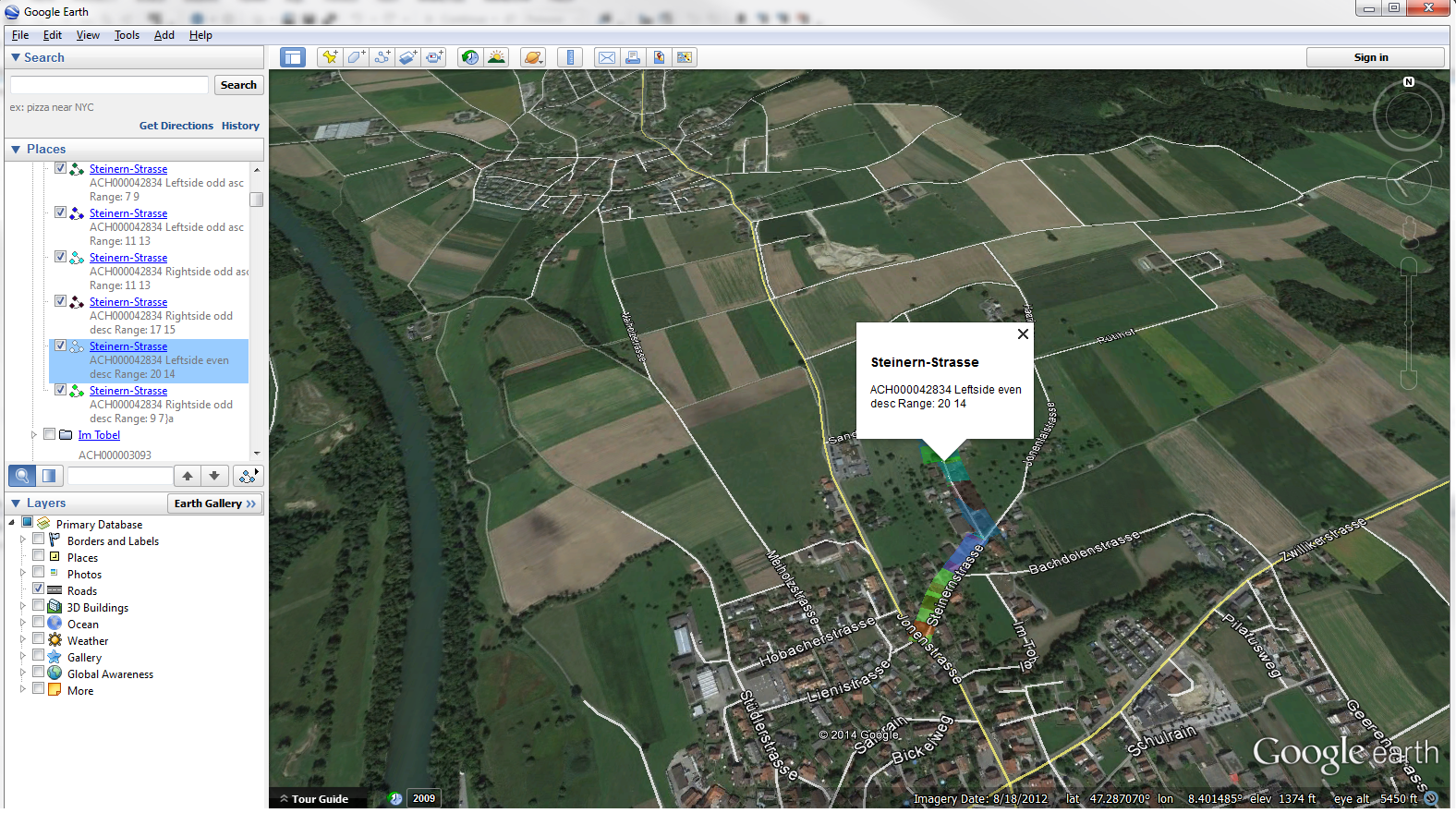Record a tour with the camera icon
The height and width of the screenshot is (813, 1456).
click(x=434, y=57)
